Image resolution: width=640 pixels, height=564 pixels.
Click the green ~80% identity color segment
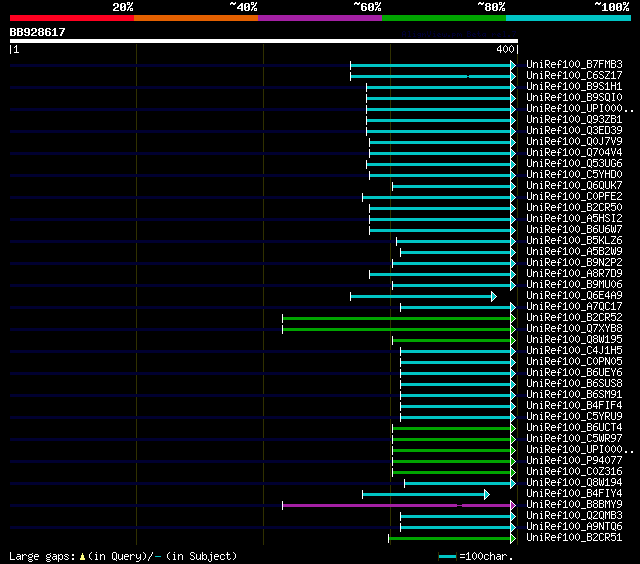click(444, 18)
